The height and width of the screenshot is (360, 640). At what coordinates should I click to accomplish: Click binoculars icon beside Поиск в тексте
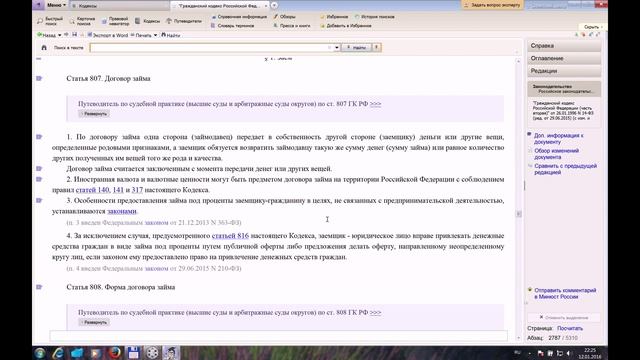(x=44, y=48)
